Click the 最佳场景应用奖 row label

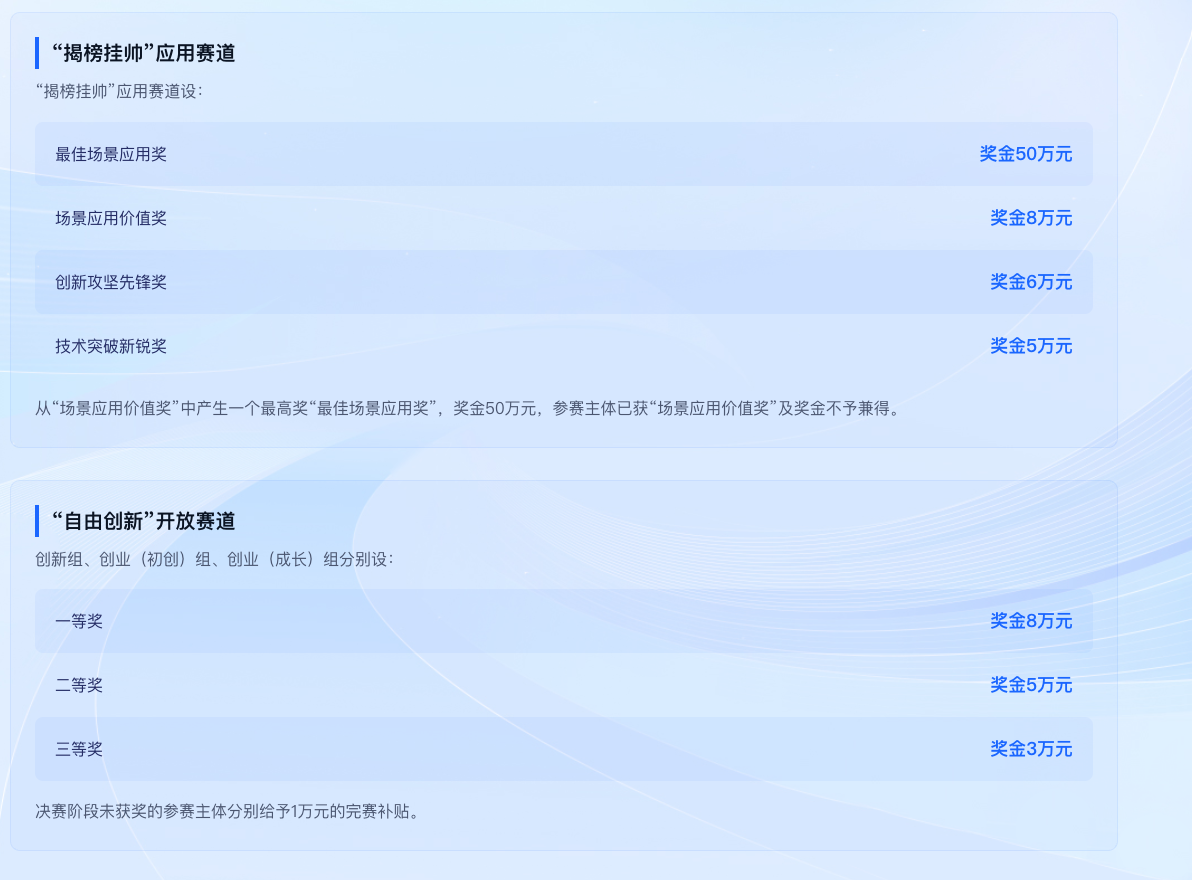[111, 154]
